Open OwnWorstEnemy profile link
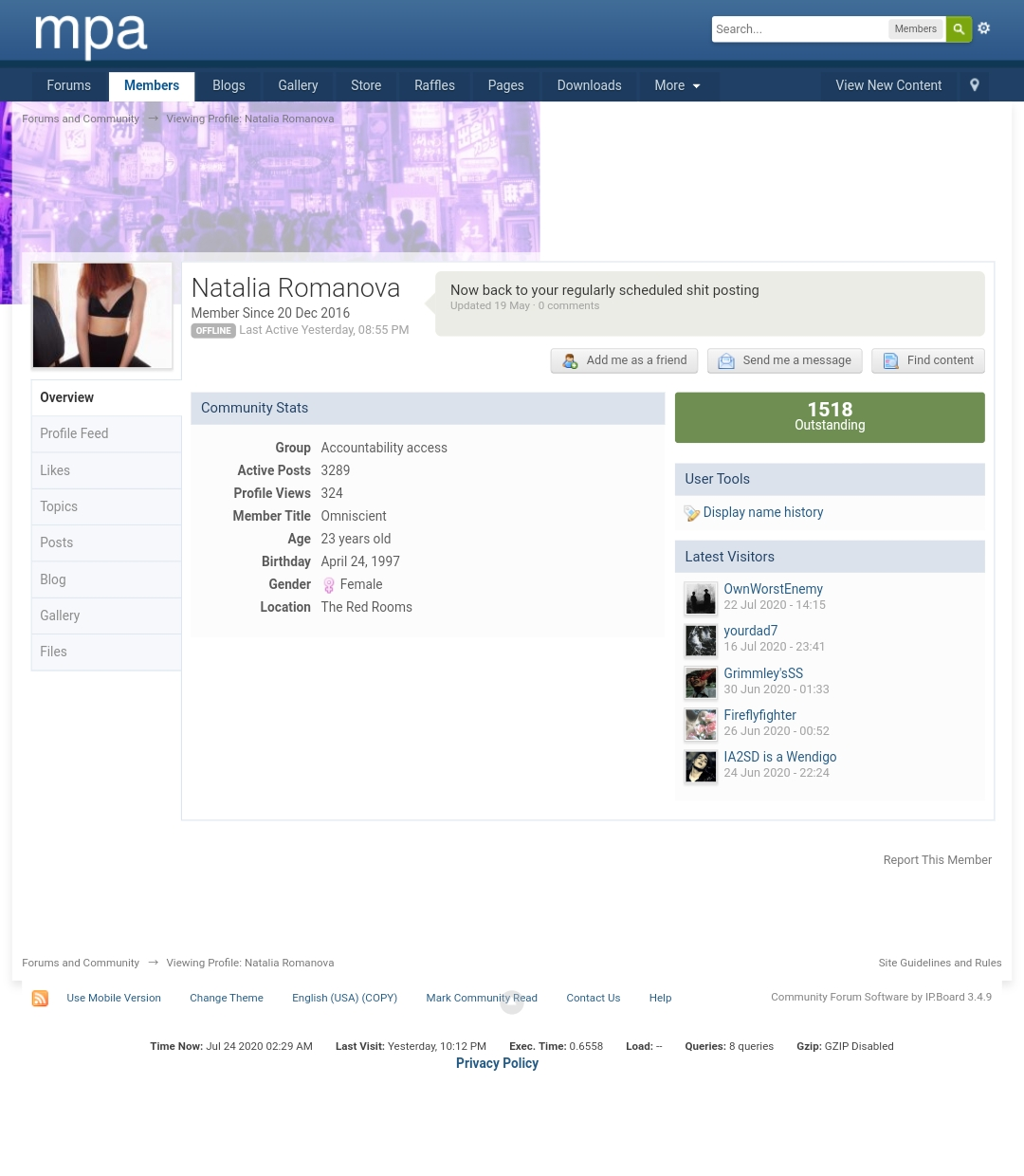The image size is (1024, 1176). pyautogui.click(x=773, y=589)
